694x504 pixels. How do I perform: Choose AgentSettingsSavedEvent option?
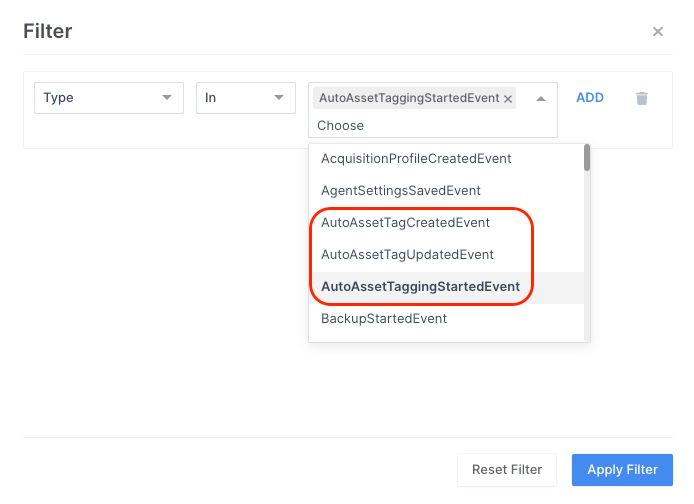pos(401,190)
